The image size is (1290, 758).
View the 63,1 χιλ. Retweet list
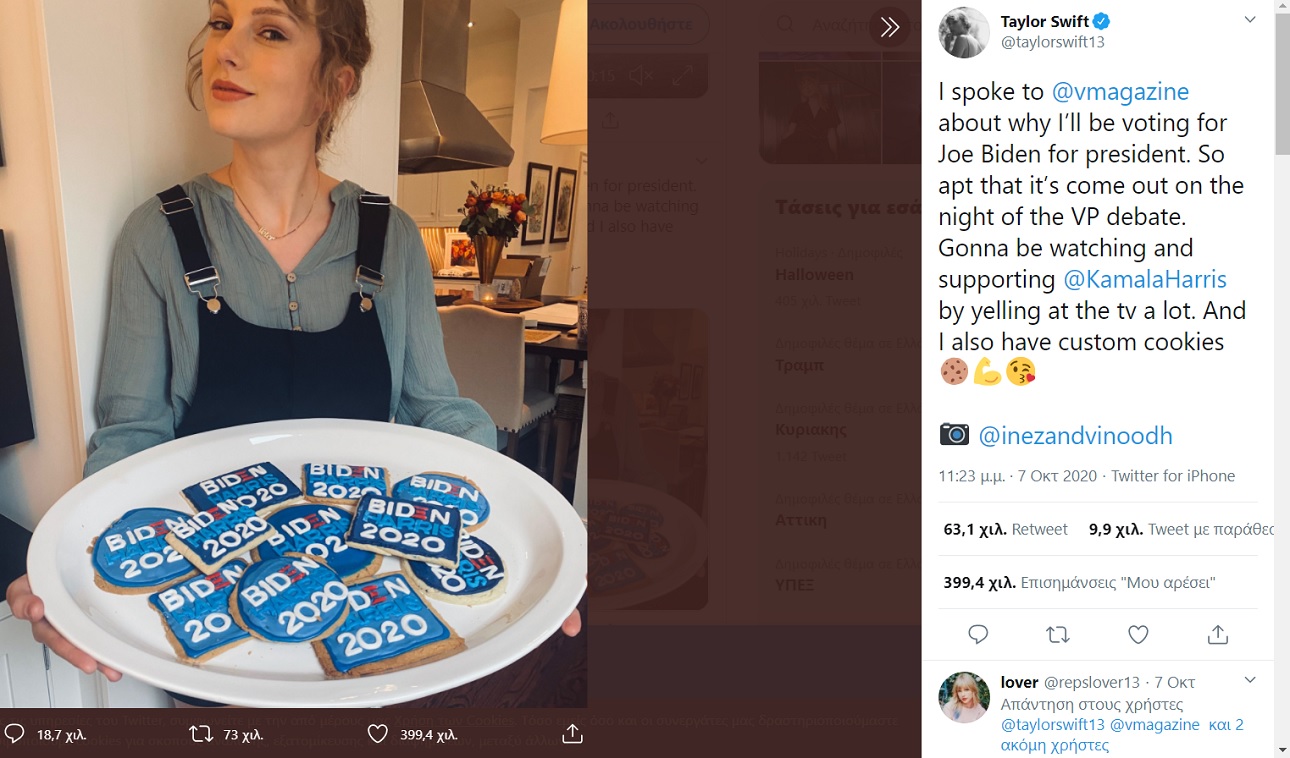coord(1005,529)
